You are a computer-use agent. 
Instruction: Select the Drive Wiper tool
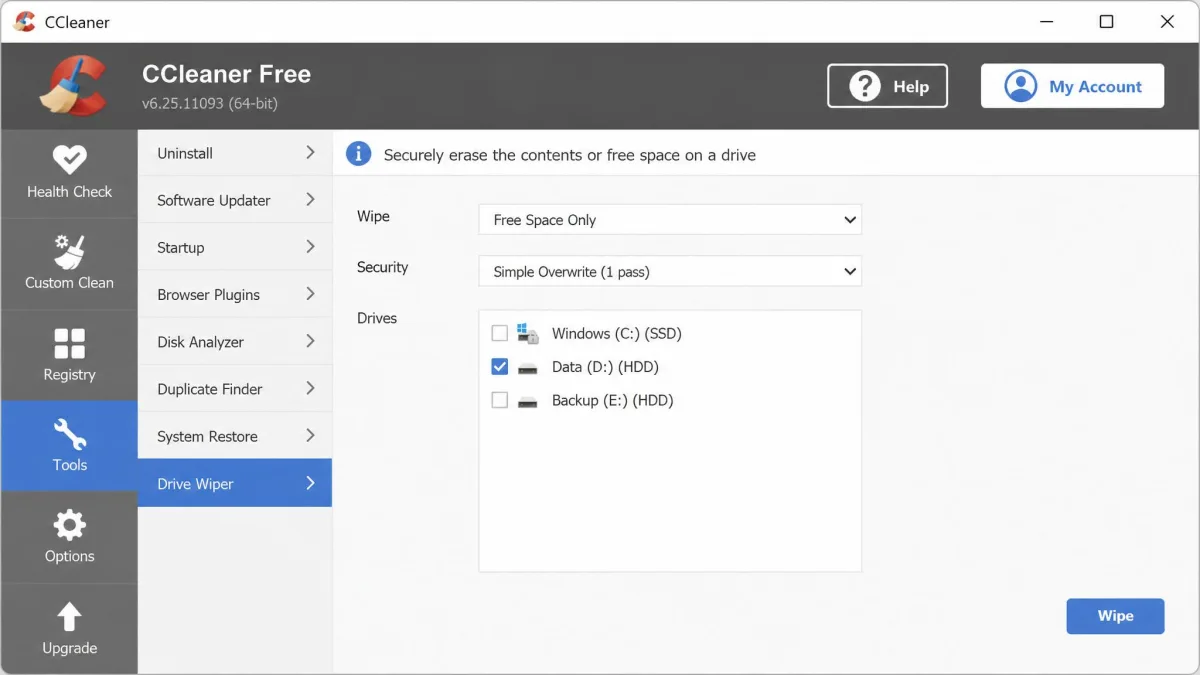tap(235, 483)
